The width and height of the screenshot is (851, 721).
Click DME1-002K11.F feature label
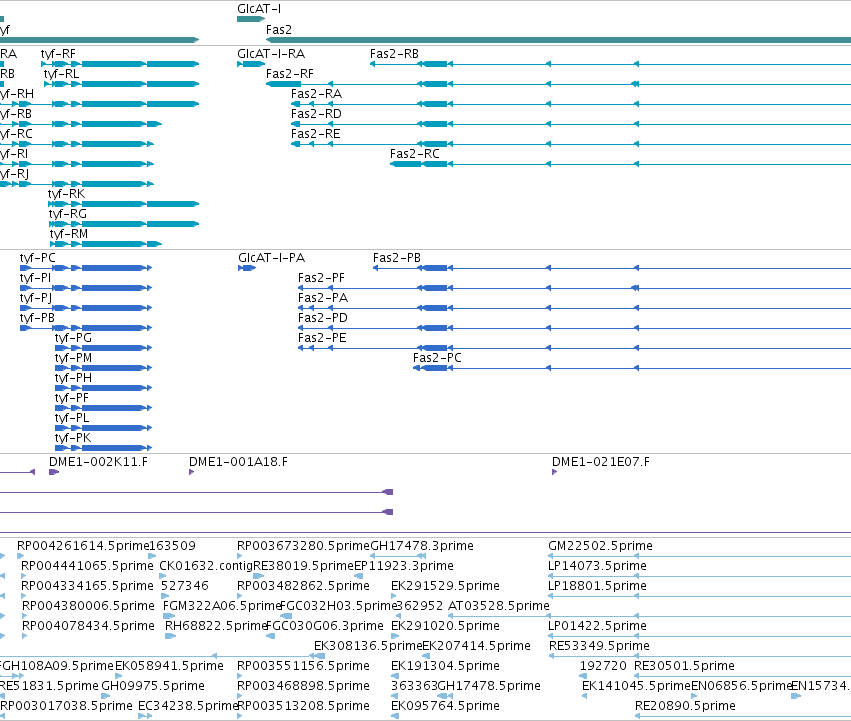pyautogui.click(x=98, y=462)
